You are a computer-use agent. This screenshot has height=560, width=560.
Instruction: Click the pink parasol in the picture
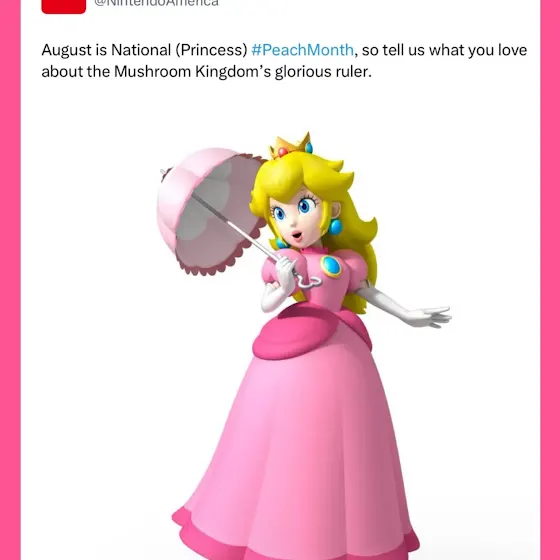click(x=211, y=211)
